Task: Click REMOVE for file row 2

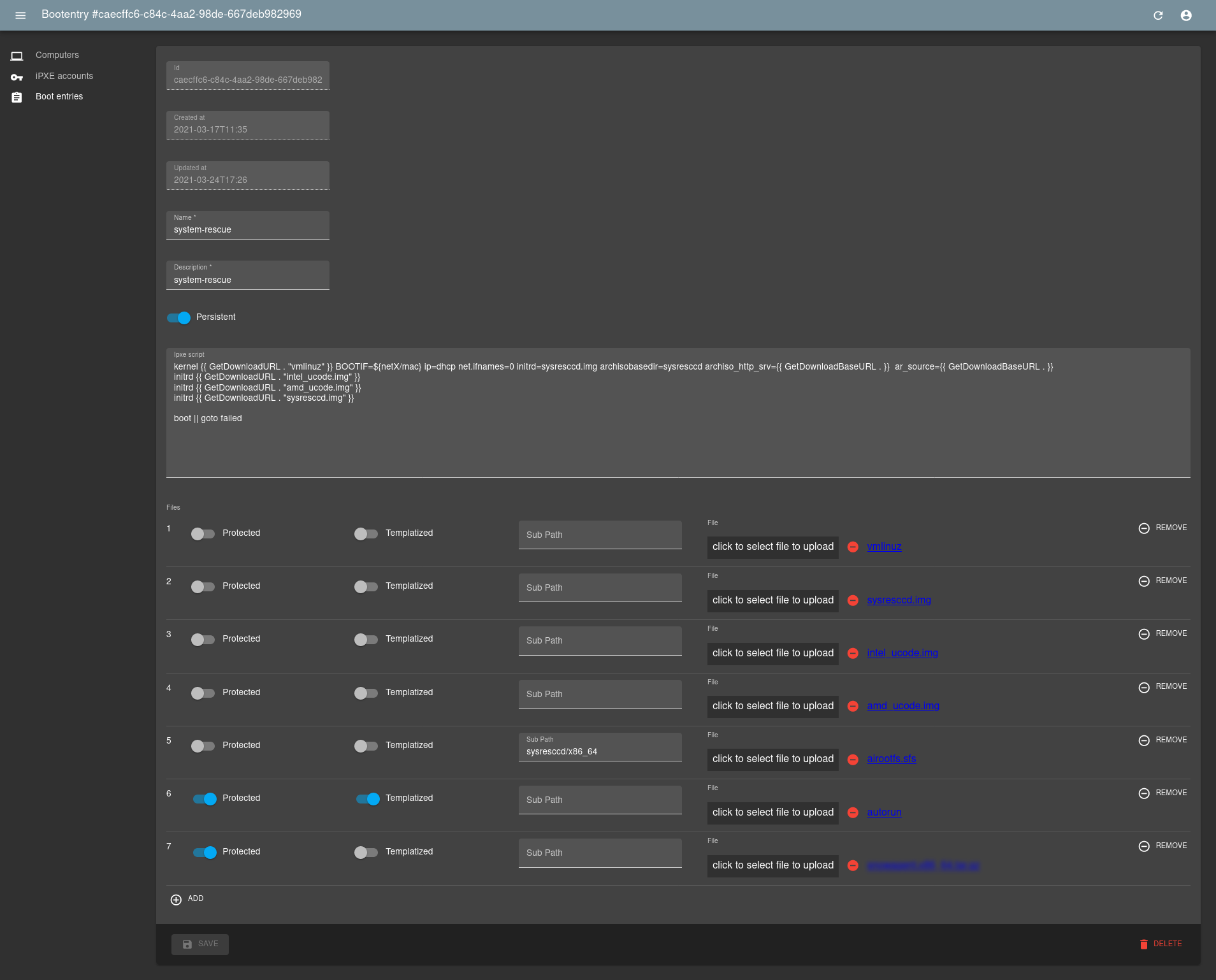Action: [1163, 581]
